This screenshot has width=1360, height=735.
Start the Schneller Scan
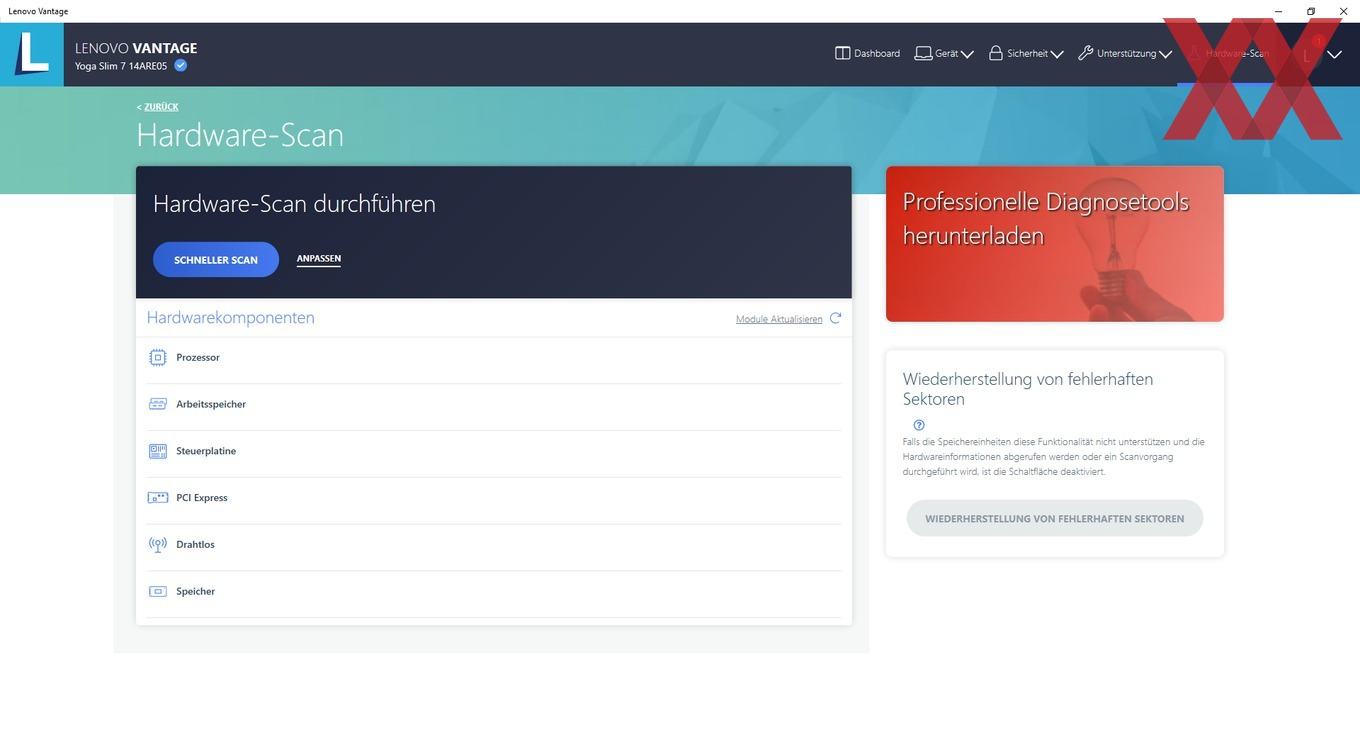[216, 260]
